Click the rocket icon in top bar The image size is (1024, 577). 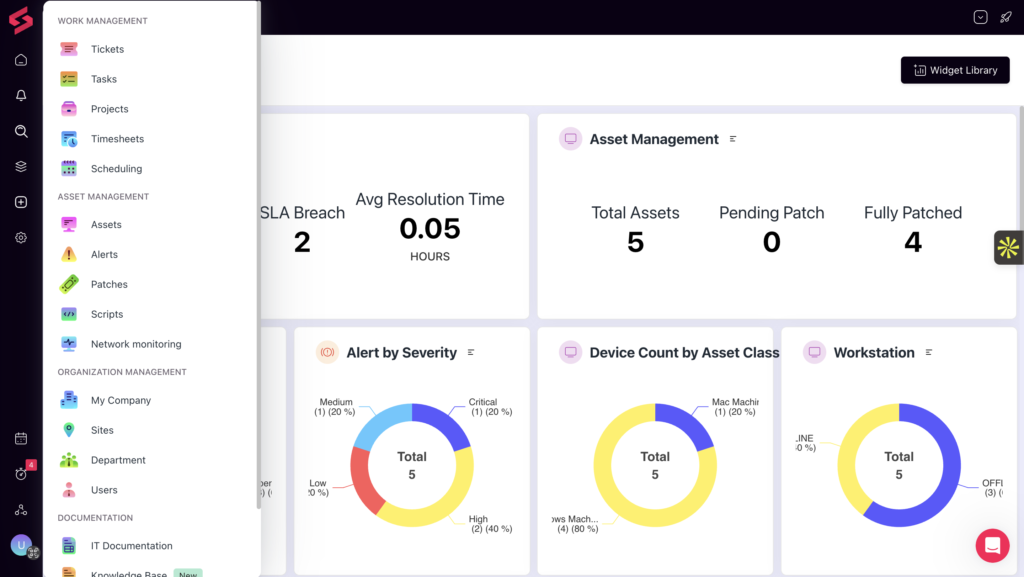tap(1006, 17)
